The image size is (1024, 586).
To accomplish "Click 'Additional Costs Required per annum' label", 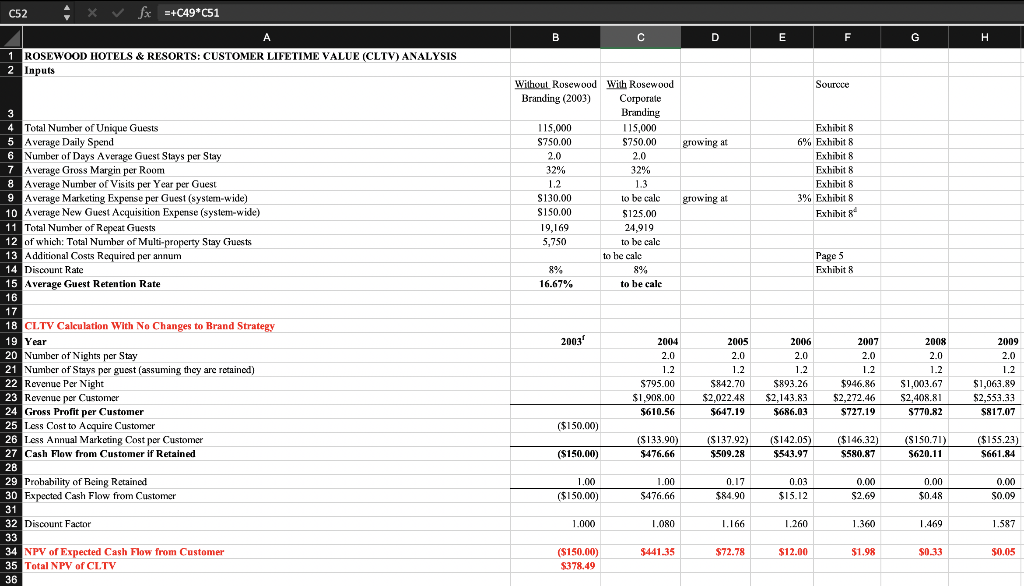I will [103, 255].
